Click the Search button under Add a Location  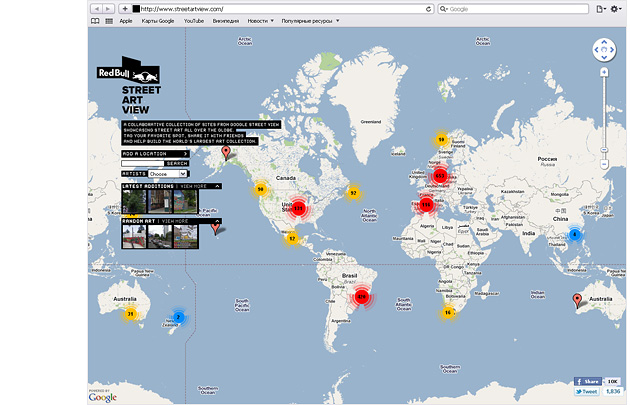[177, 163]
